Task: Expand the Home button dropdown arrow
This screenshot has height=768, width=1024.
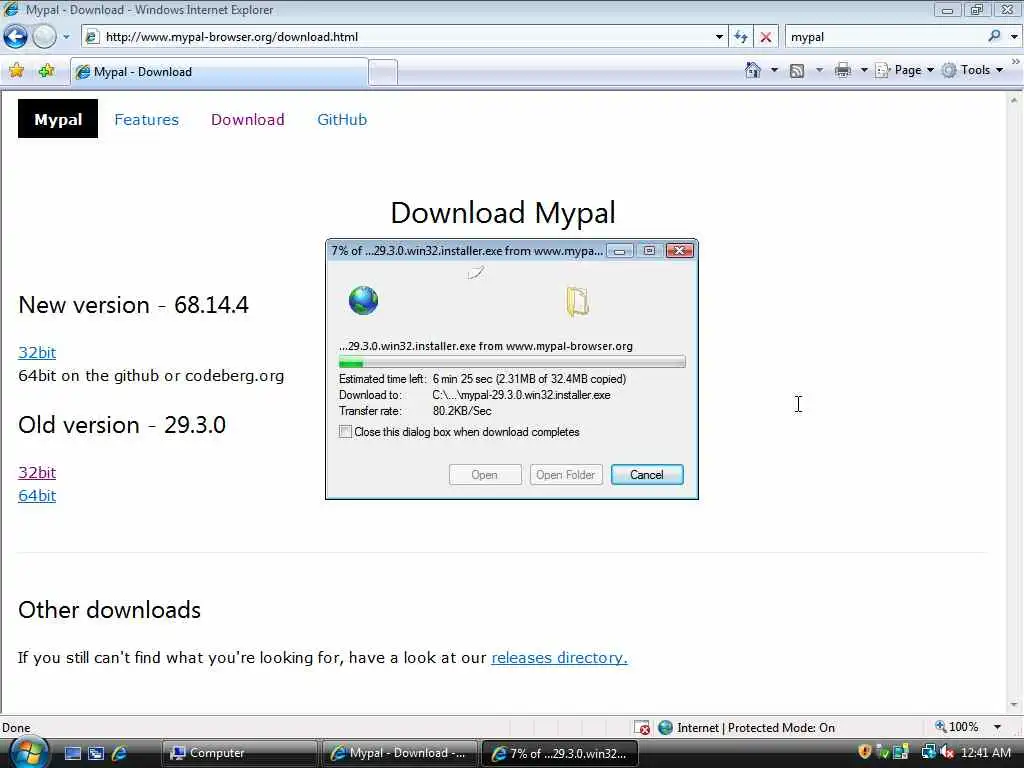Action: pyautogui.click(x=775, y=70)
